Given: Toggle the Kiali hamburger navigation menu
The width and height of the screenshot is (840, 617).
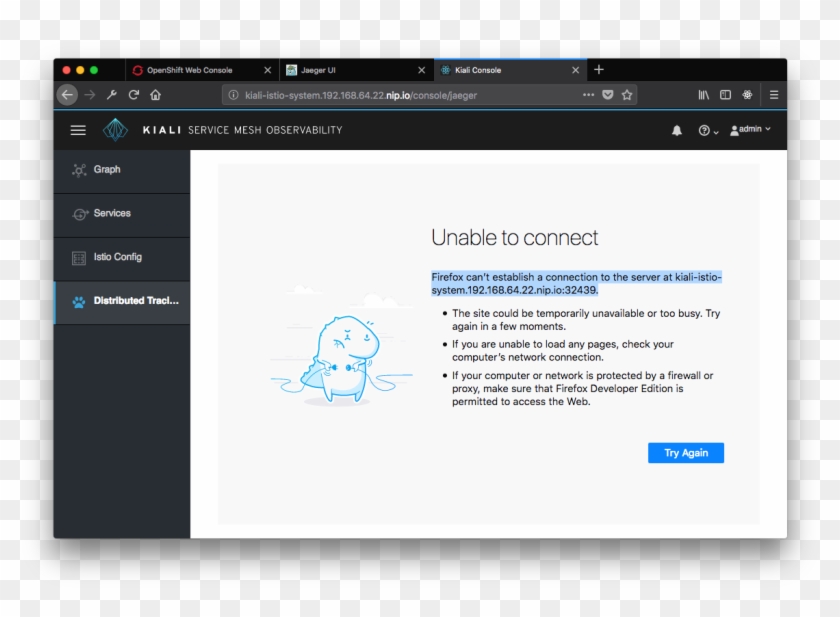Looking at the screenshot, I should 78,130.
